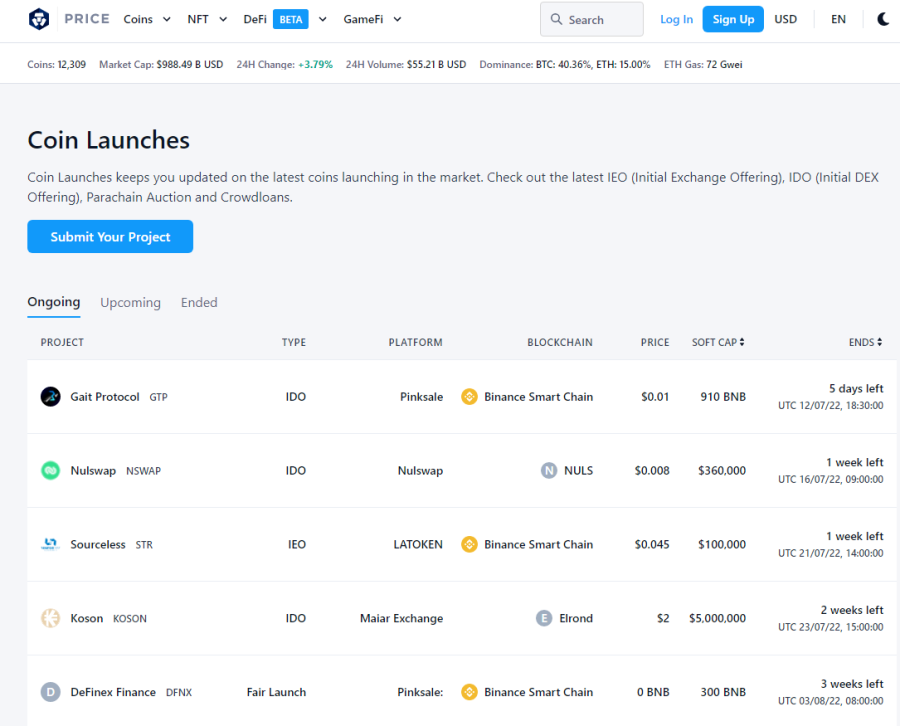Open Sourceless project logo
Screen dimensions: 900x726
coord(51,544)
